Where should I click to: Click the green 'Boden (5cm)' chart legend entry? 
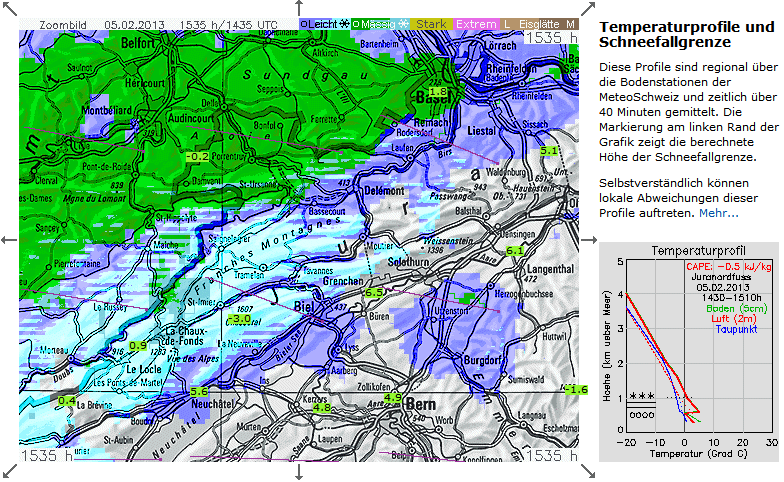point(736,308)
